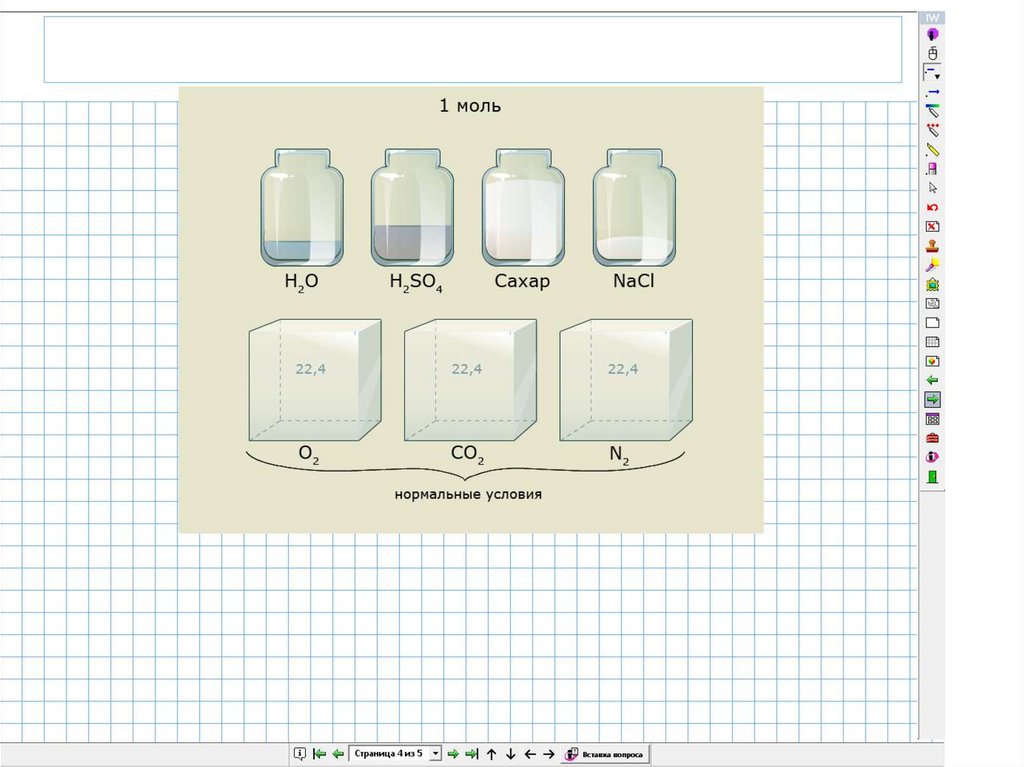Go to the first page using bottom bar
1024x767 pixels.
point(320,754)
